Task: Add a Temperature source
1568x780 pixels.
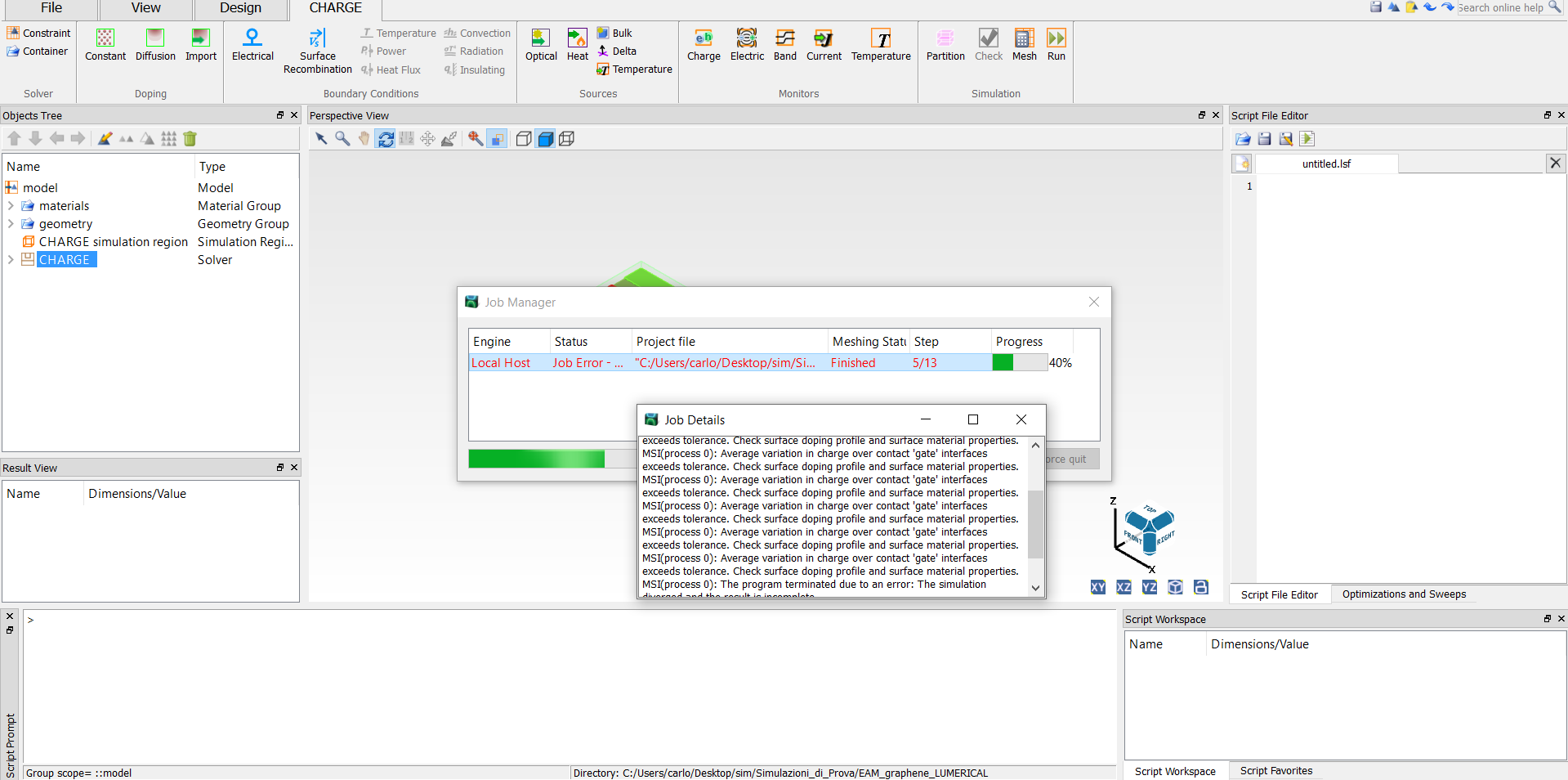Action: pyautogui.click(x=634, y=69)
